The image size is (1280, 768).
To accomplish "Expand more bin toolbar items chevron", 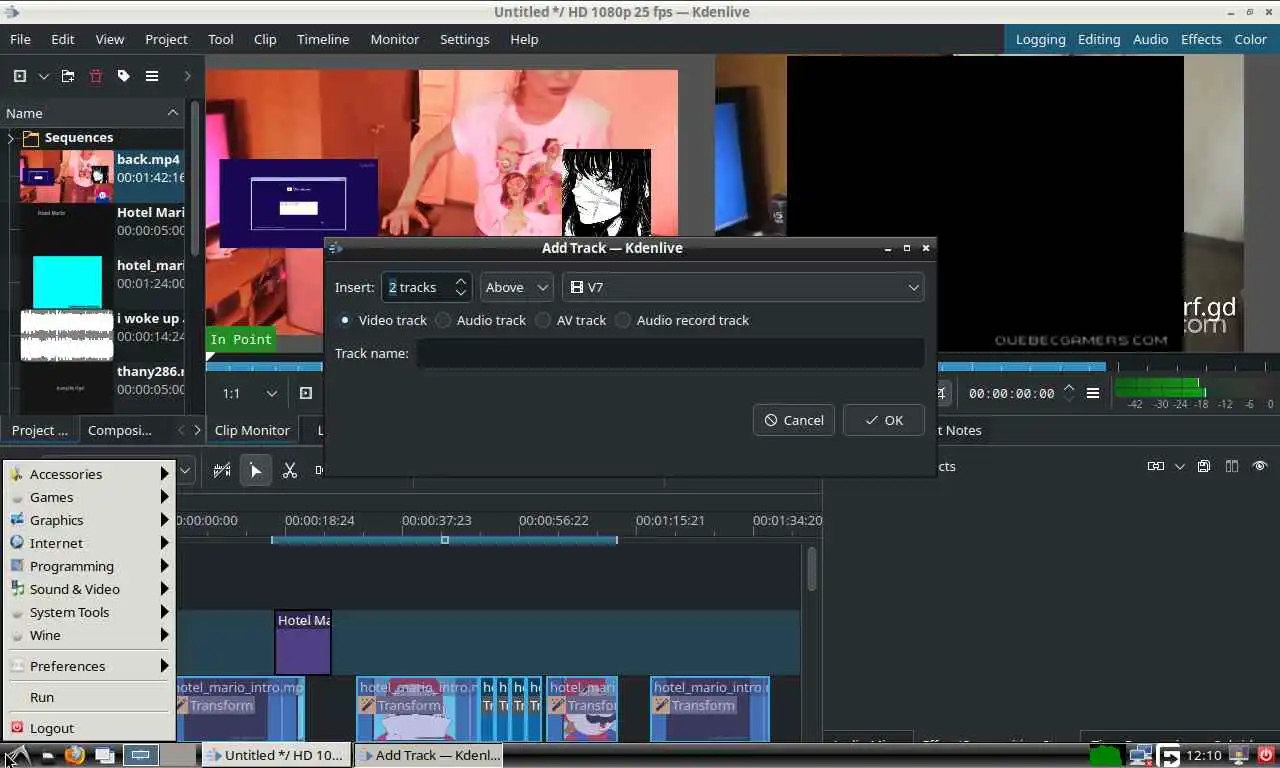I will pyautogui.click(x=187, y=76).
